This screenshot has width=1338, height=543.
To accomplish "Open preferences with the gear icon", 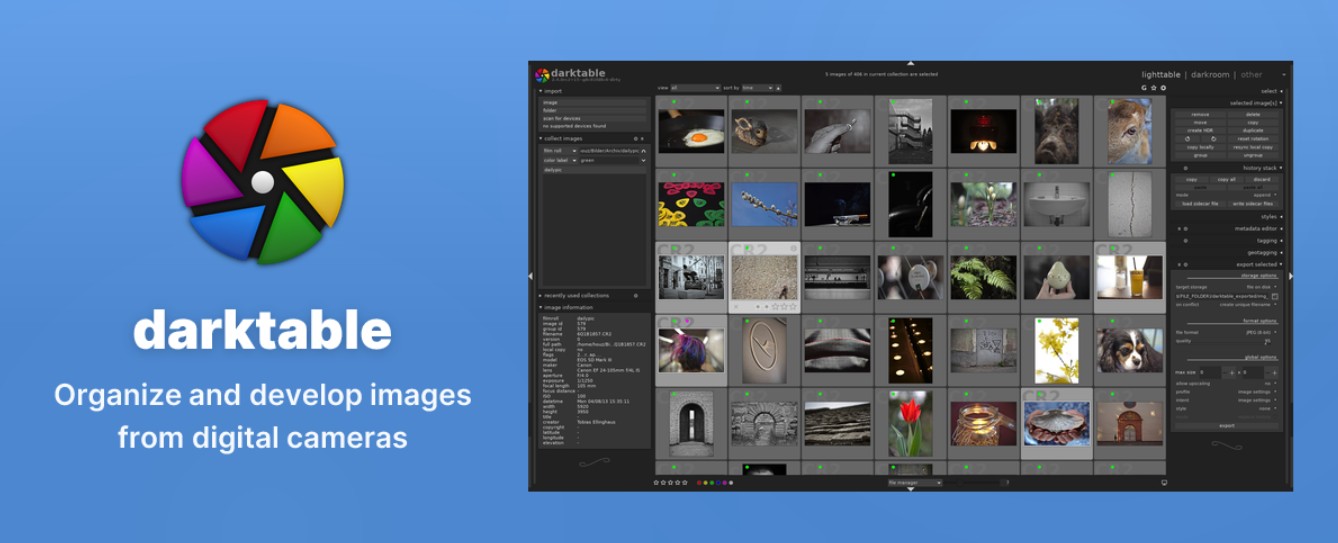I will [x=1163, y=88].
